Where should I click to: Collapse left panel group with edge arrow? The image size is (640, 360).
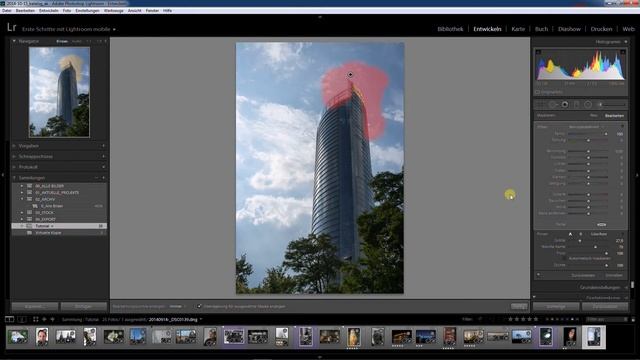[x=3, y=175]
